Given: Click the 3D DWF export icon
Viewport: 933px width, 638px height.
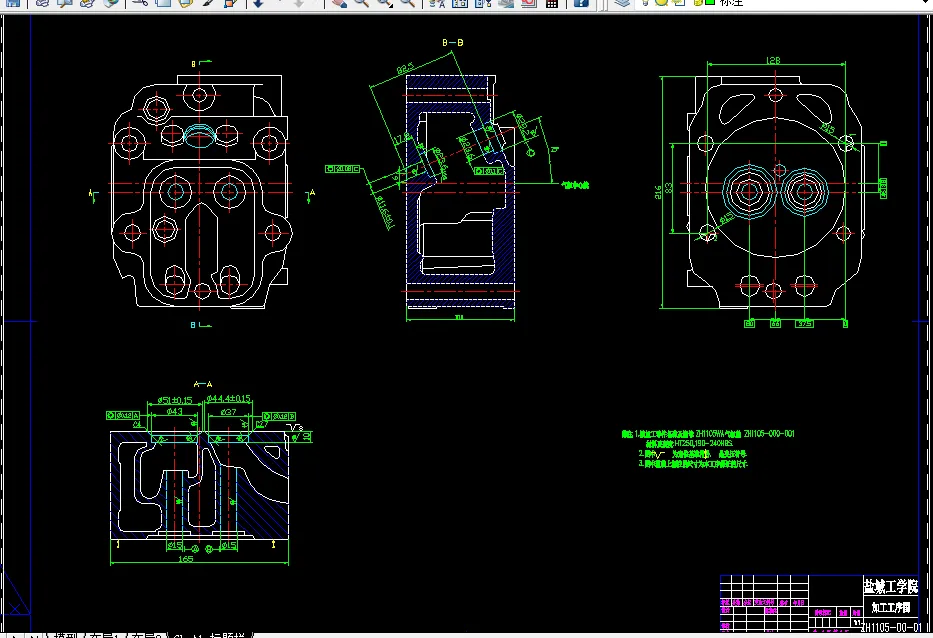Looking at the screenshot, I should pyautogui.click(x=110, y=3).
